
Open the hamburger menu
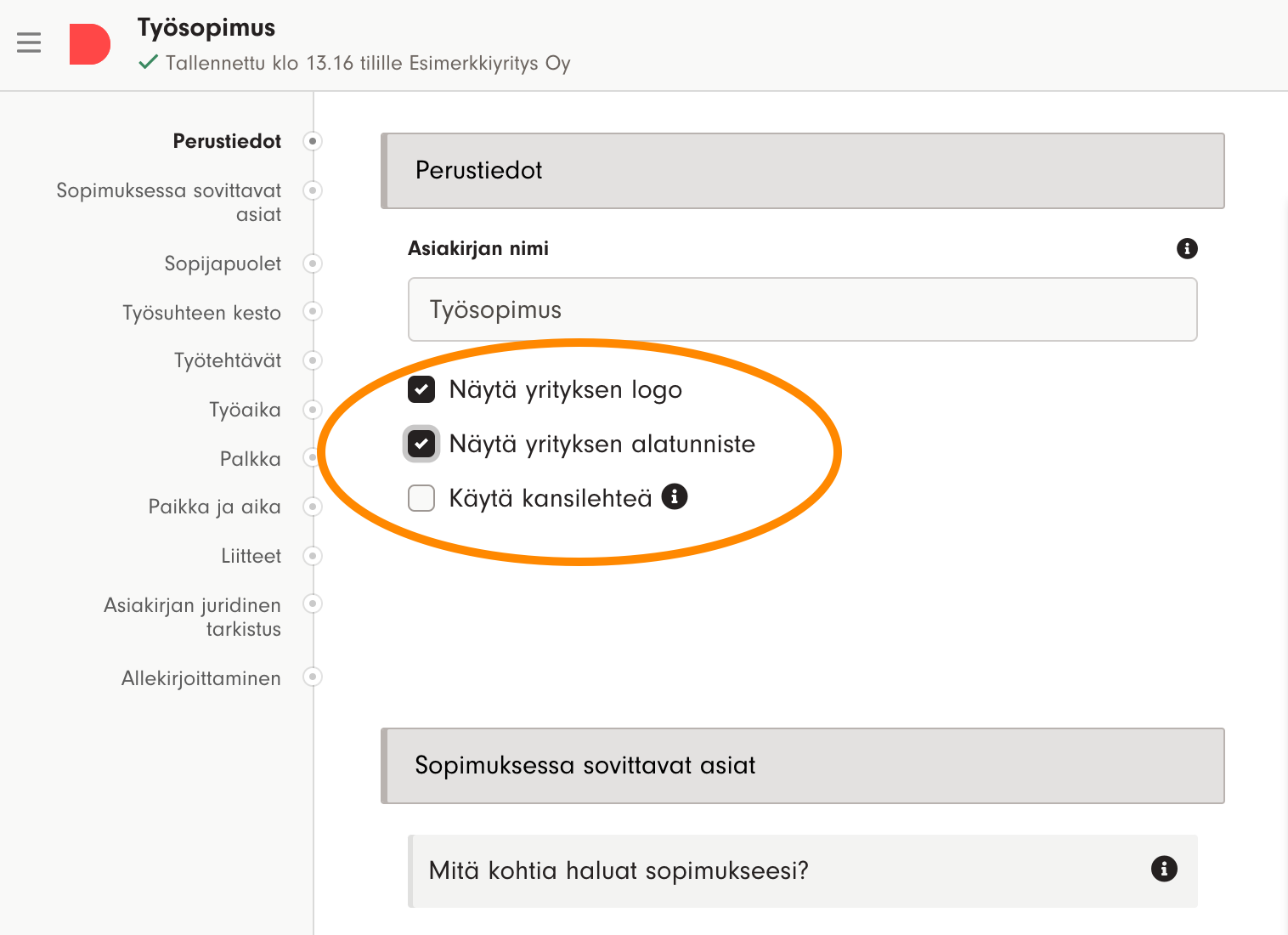pos(29,42)
